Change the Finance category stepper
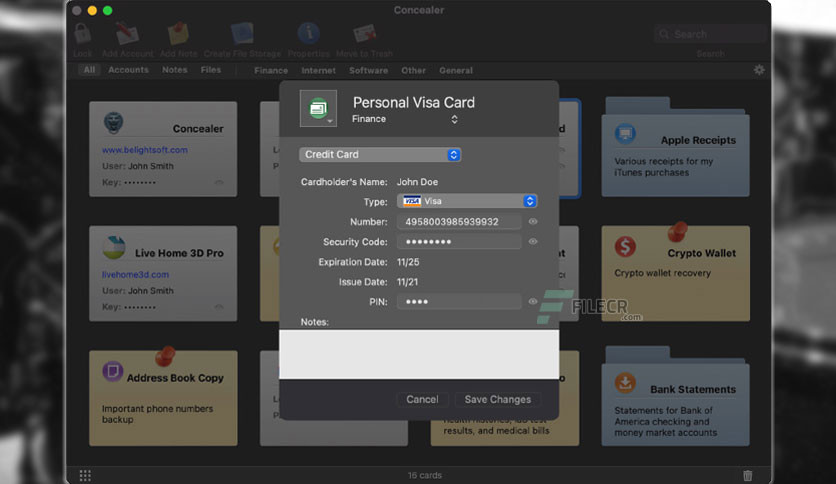Viewport: 836px width, 484px height. coord(454,119)
